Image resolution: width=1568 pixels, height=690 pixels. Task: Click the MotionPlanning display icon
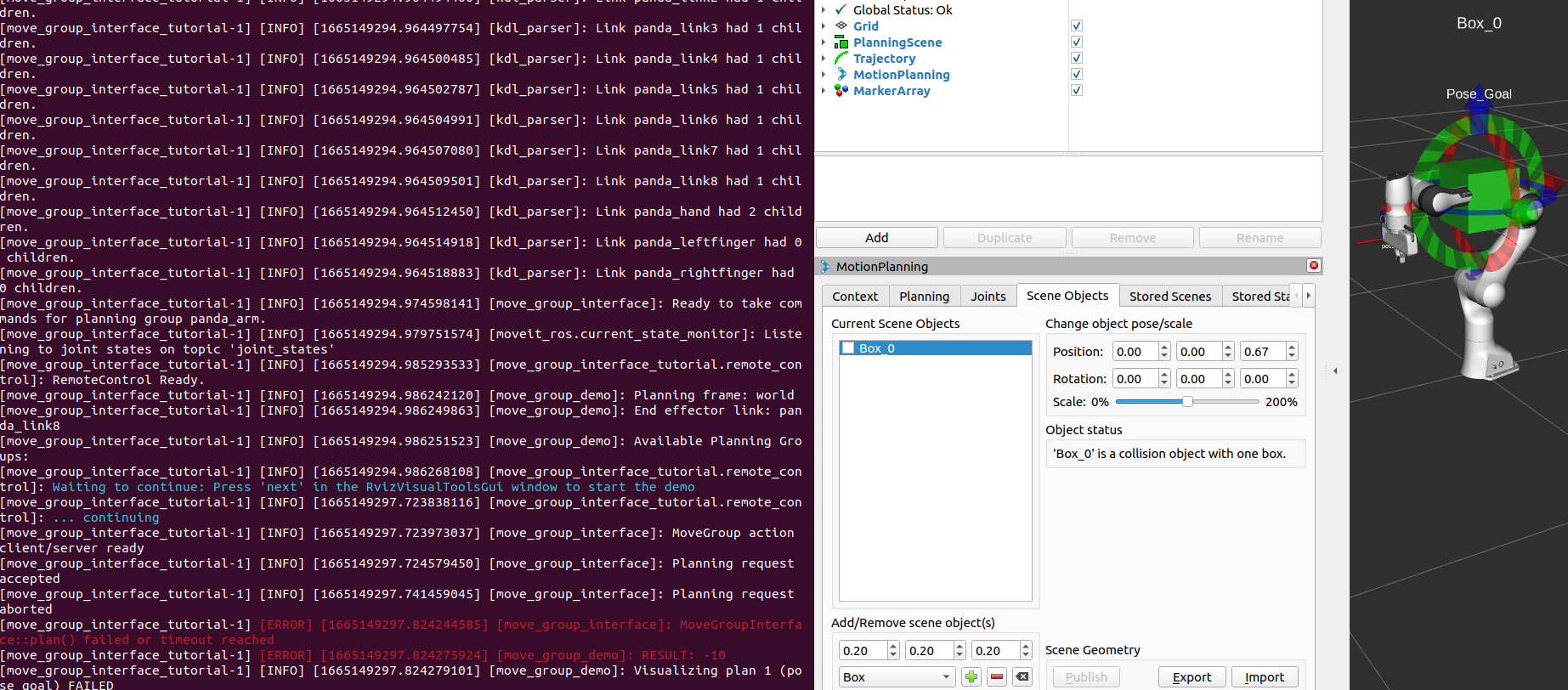coord(841,75)
